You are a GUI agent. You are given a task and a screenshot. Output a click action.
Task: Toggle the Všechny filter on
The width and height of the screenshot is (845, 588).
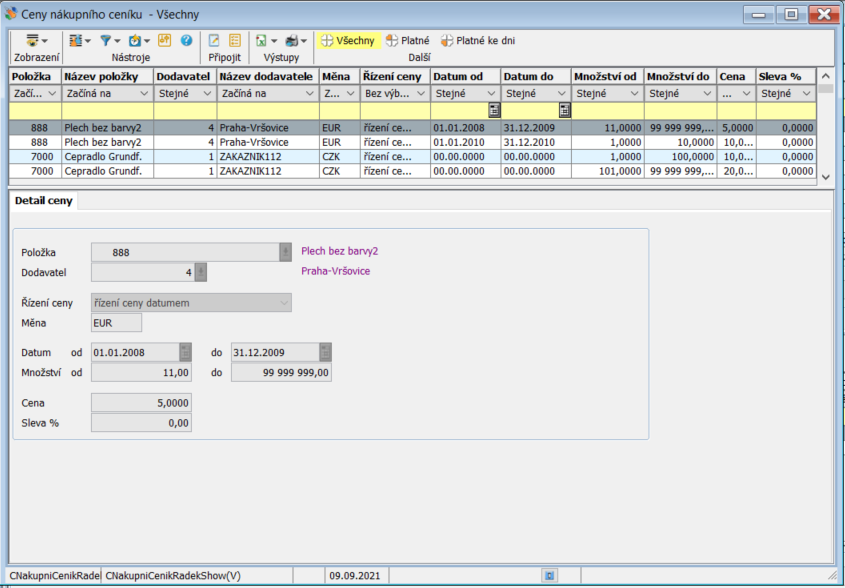tap(347, 41)
